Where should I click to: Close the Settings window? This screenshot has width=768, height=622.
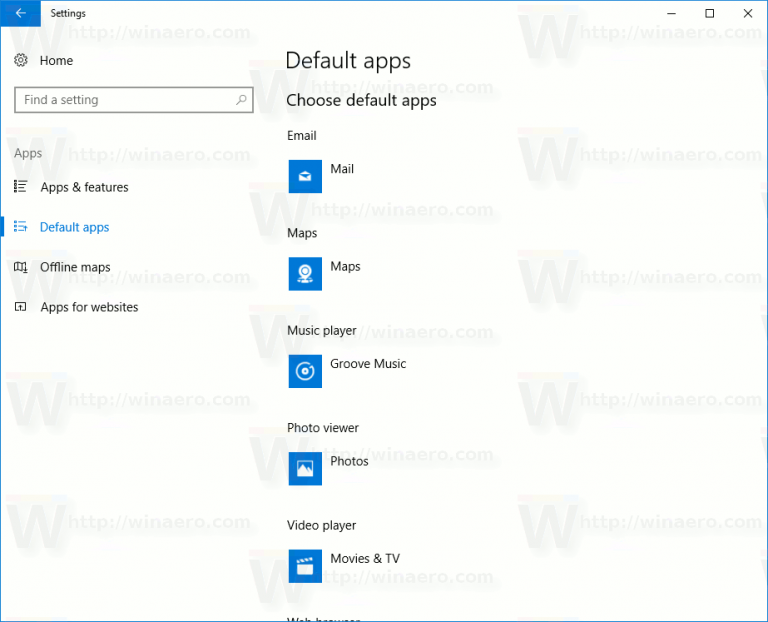click(747, 13)
